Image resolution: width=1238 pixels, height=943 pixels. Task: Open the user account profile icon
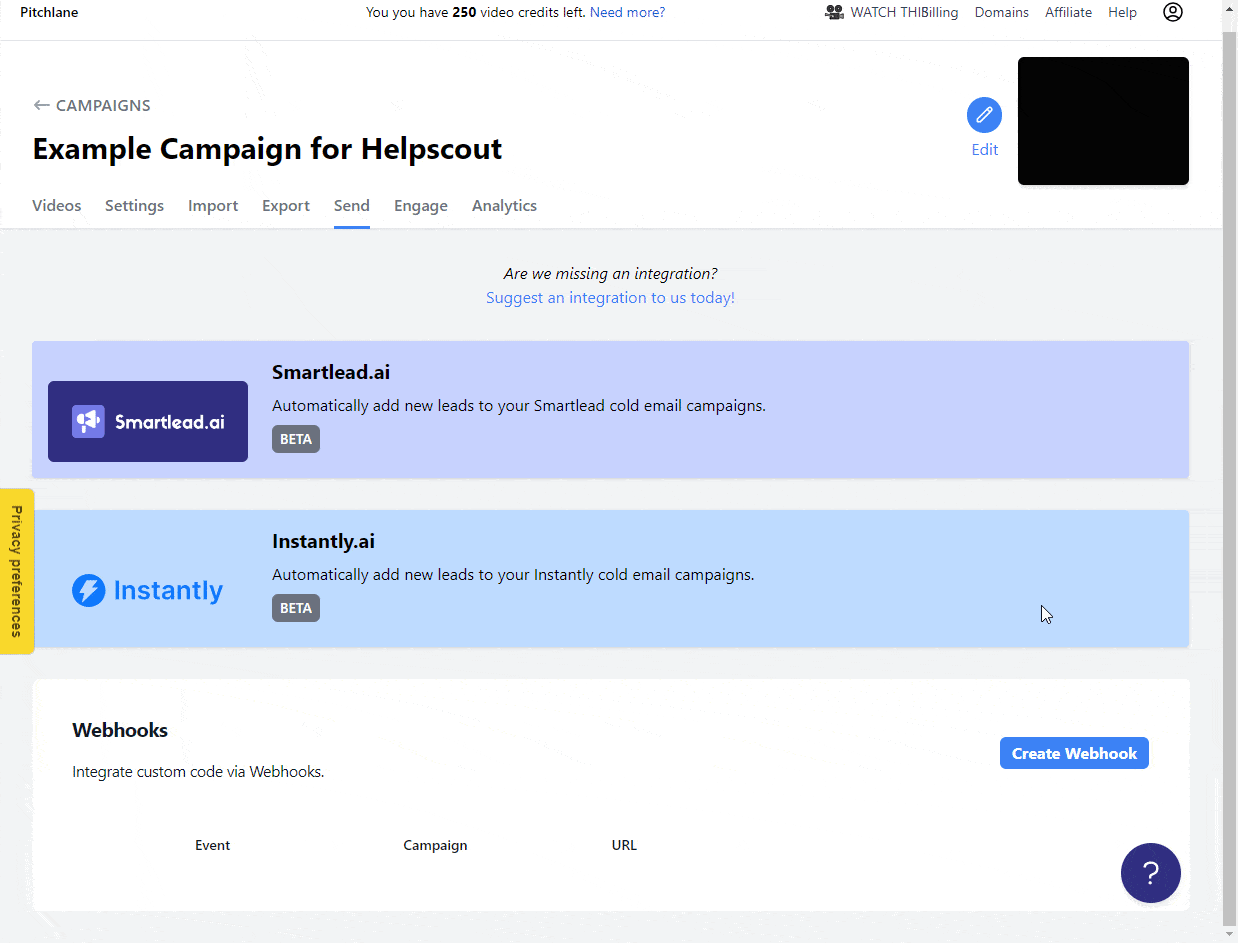tap(1173, 12)
